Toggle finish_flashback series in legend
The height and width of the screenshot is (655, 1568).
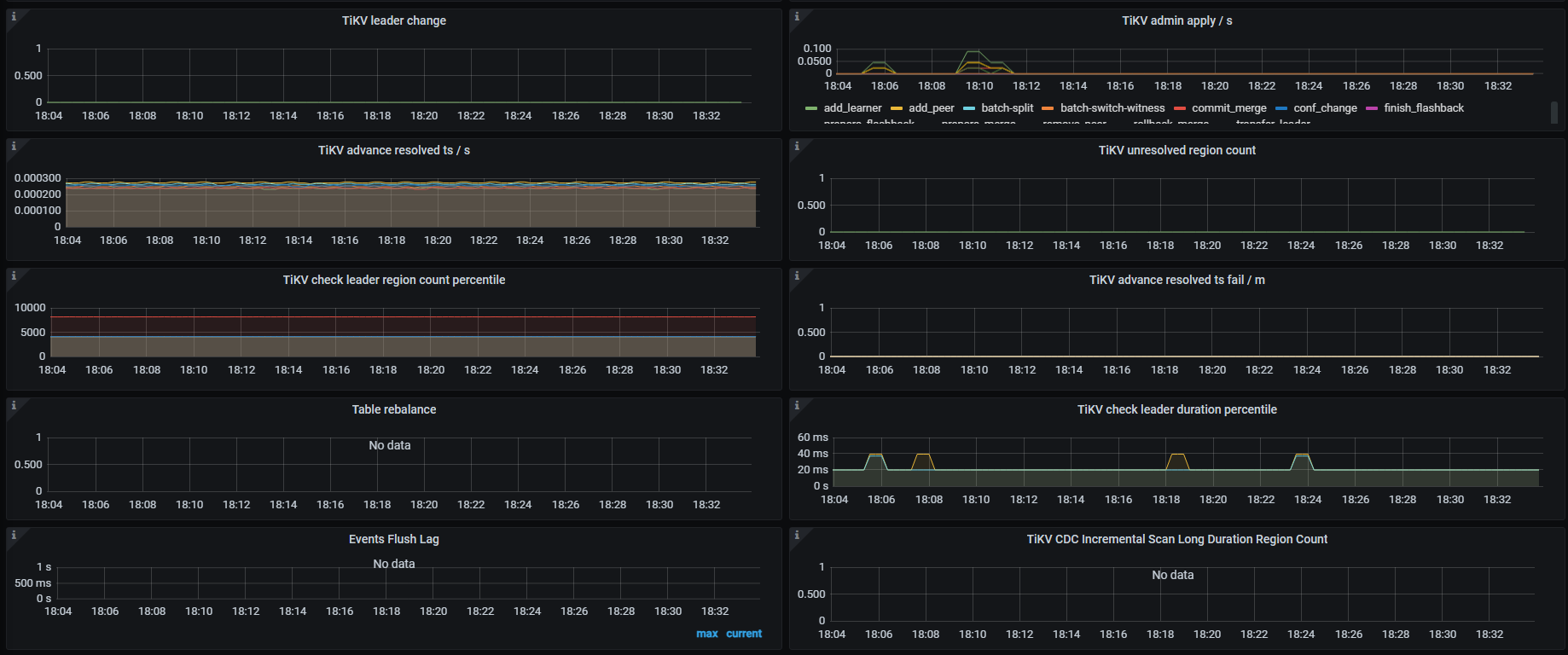[x=1424, y=108]
